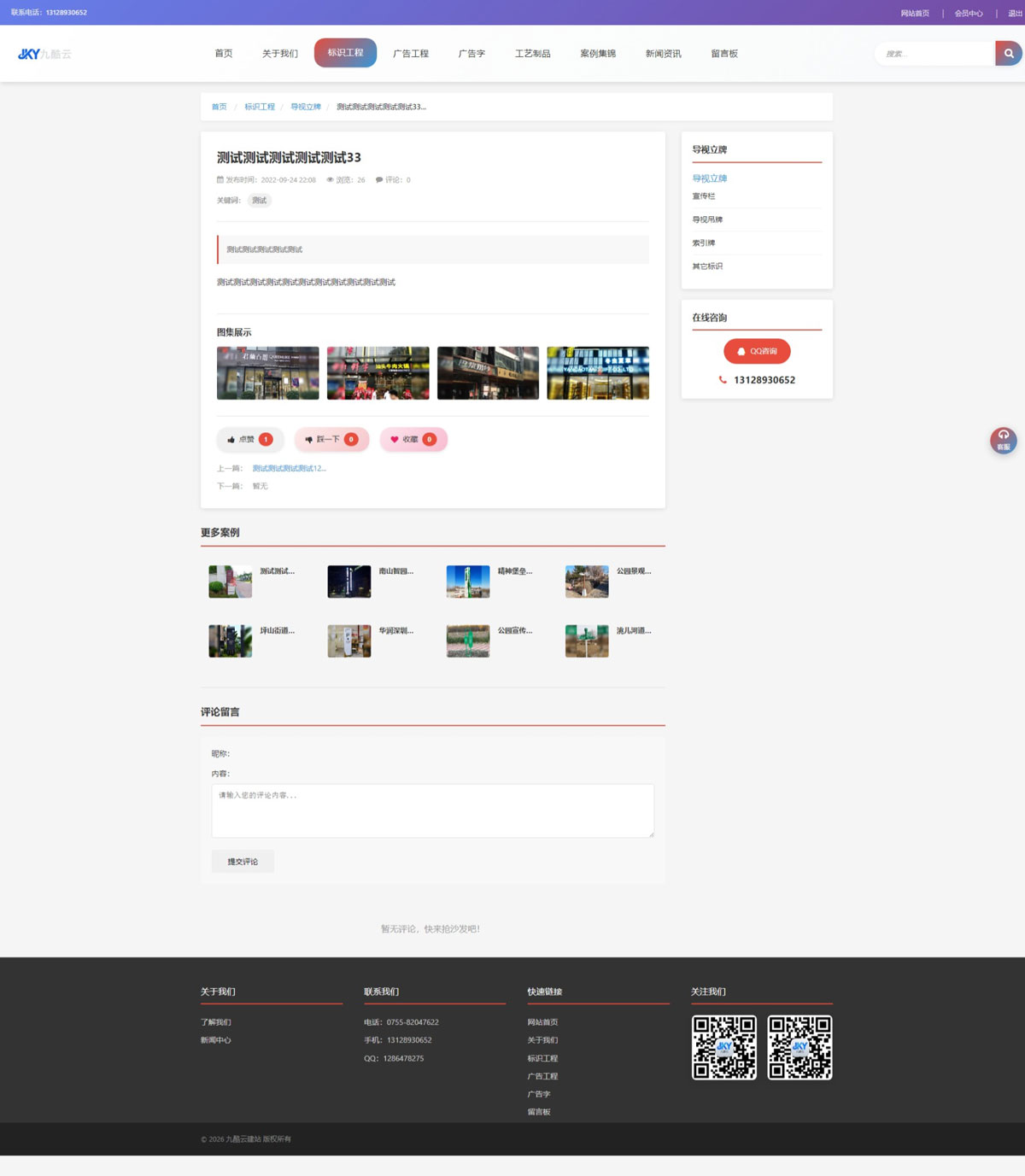Viewport: 1025px width, 1176px height.
Task: Click the floating 客服 headset icon
Action: coord(1003,440)
